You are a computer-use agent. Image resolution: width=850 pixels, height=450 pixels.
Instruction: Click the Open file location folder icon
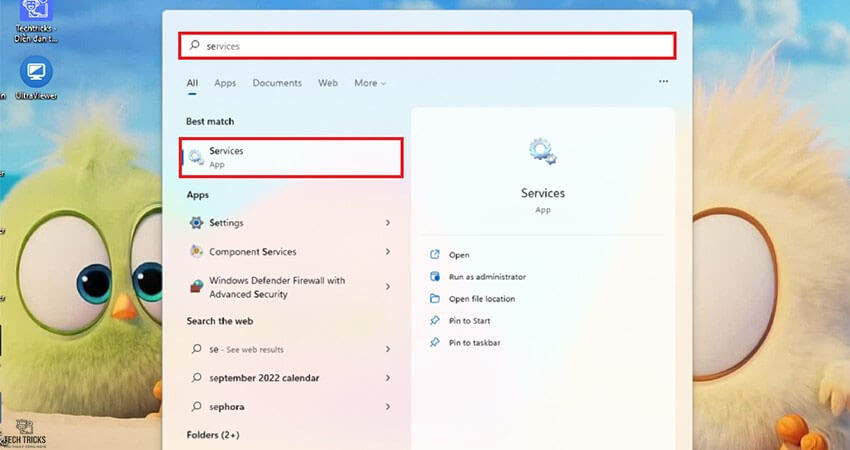[435, 299]
